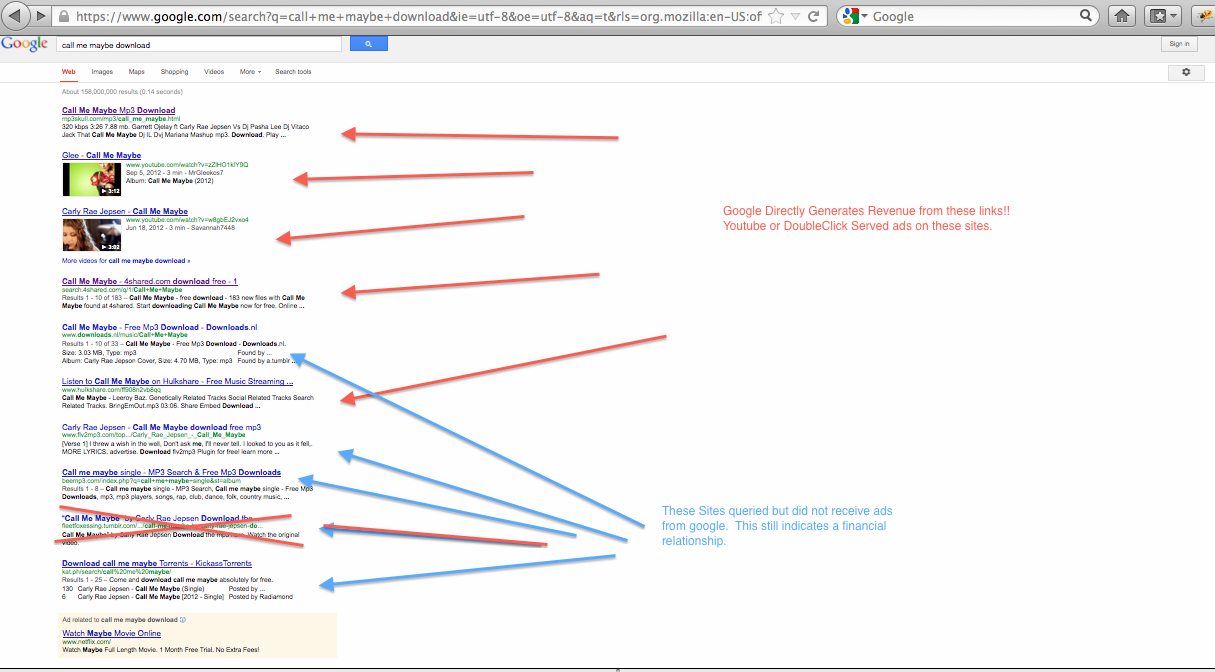Screen dimensions: 1215x672
Task: Switch to the Videos search tab
Action: pyautogui.click(x=214, y=72)
